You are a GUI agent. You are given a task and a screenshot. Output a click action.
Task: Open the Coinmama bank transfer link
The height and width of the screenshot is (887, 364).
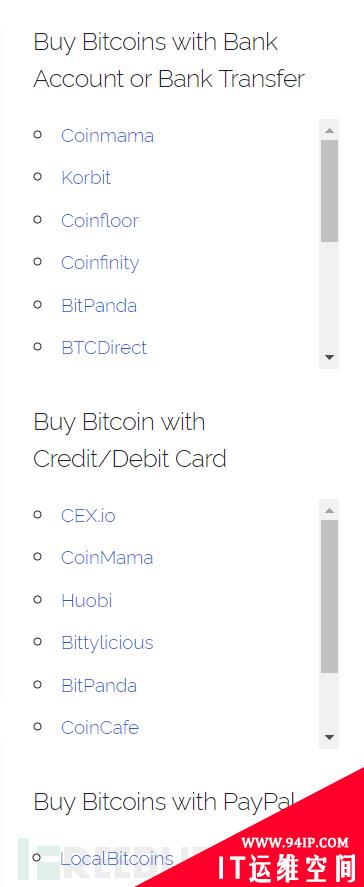click(107, 136)
